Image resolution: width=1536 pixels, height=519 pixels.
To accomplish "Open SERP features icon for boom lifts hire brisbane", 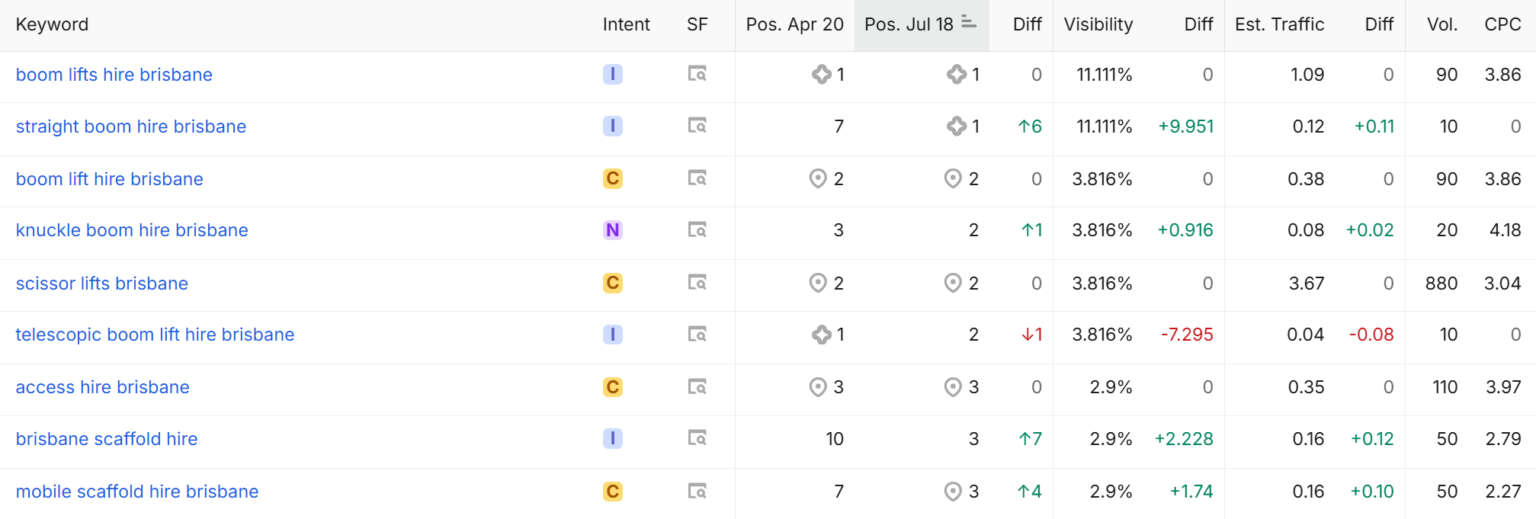I will (697, 74).
